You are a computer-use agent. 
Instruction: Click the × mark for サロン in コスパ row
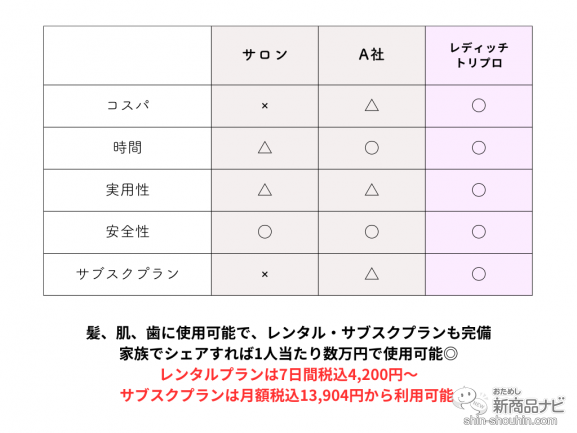tap(265, 106)
